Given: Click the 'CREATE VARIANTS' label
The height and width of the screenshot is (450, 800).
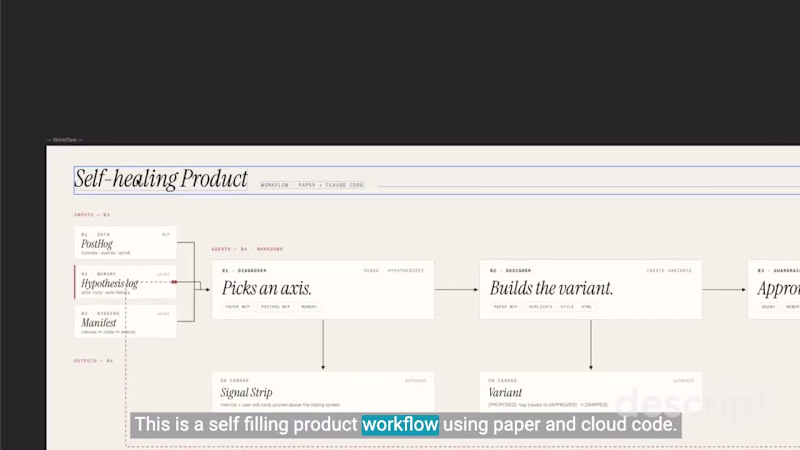Looking at the screenshot, I should point(669,270).
